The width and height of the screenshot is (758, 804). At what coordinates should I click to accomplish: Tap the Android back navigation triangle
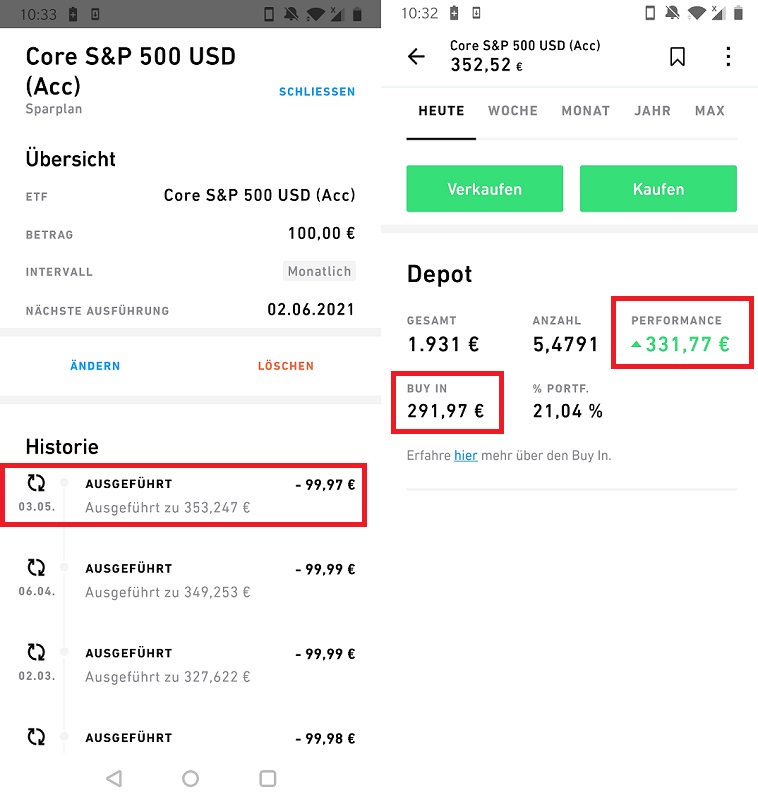coord(114,778)
